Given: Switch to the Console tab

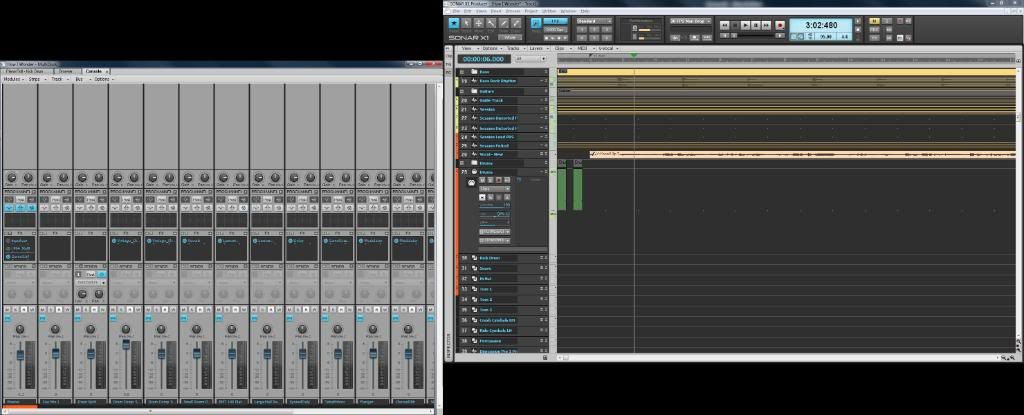Looking at the screenshot, I should coord(94,71).
